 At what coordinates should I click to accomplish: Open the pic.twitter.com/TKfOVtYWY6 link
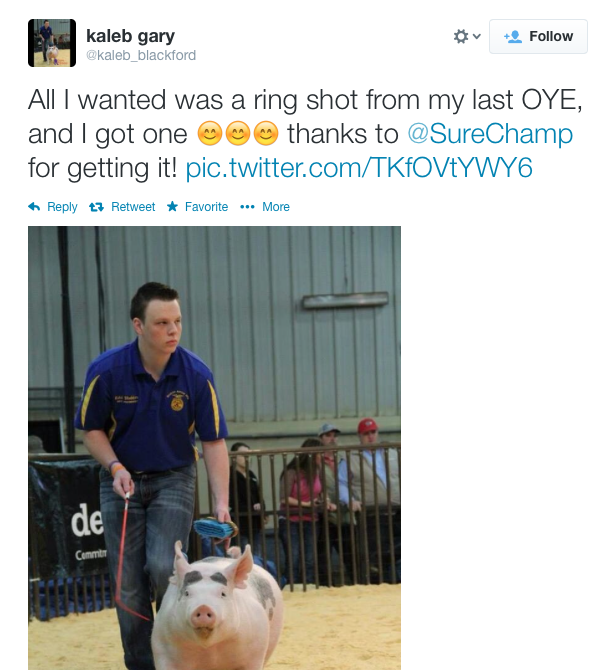[x=359, y=168]
